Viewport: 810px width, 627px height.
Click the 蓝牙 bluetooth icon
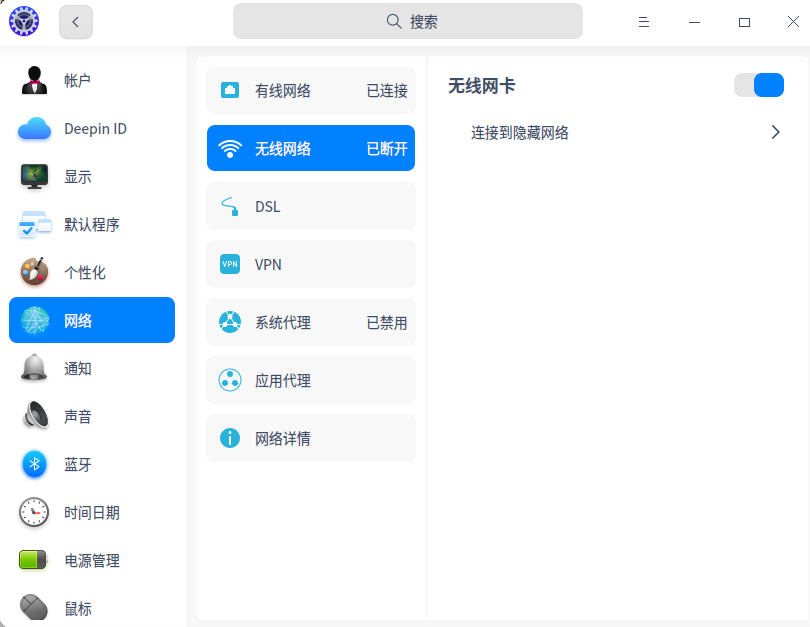point(35,464)
